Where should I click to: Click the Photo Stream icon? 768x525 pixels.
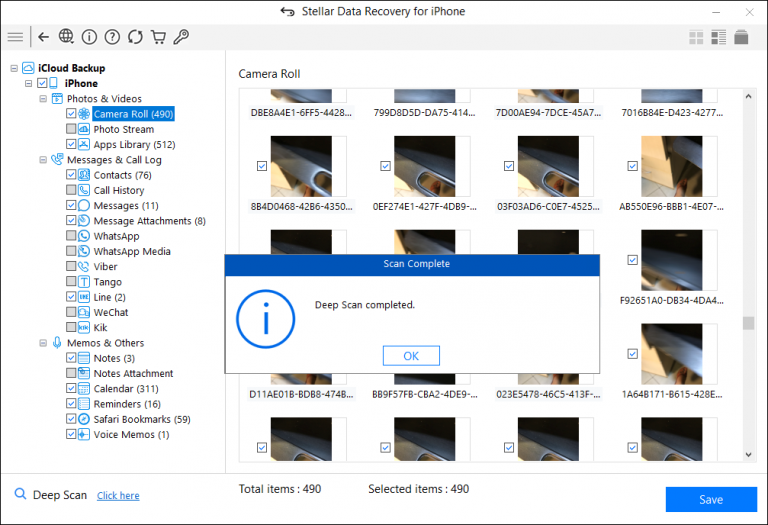click(84, 129)
